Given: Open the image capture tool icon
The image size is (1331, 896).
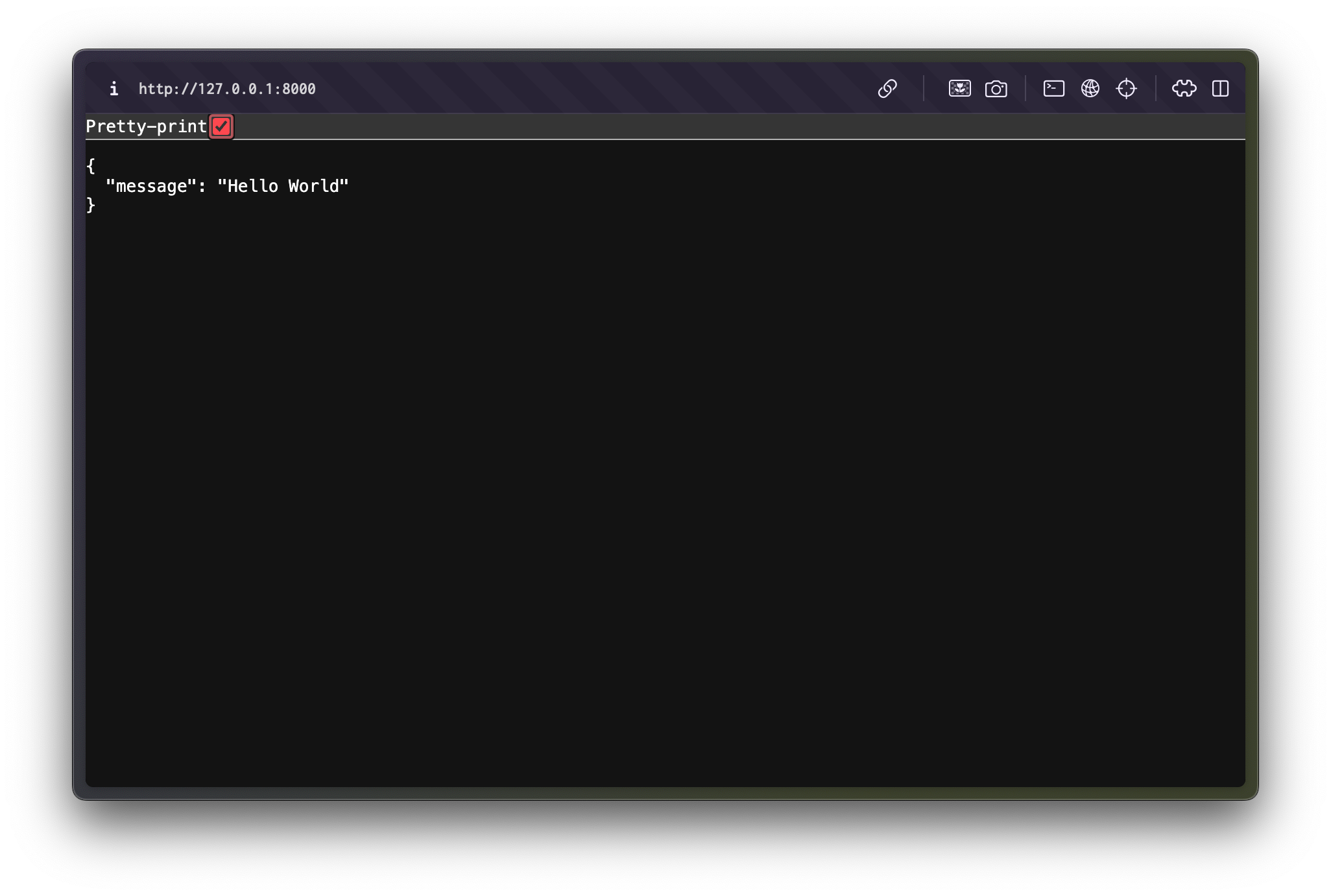Looking at the screenshot, I should [961, 88].
